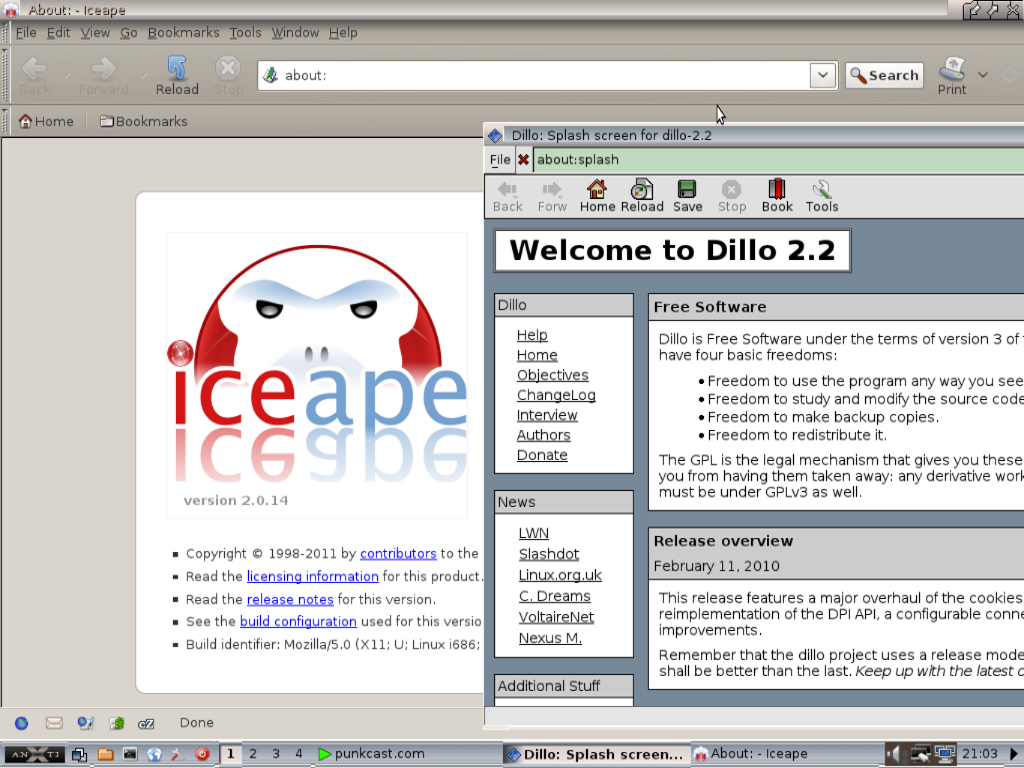The height and width of the screenshot is (768, 1024).
Task: Click the show desktop taskbar icon
Action: 80,754
